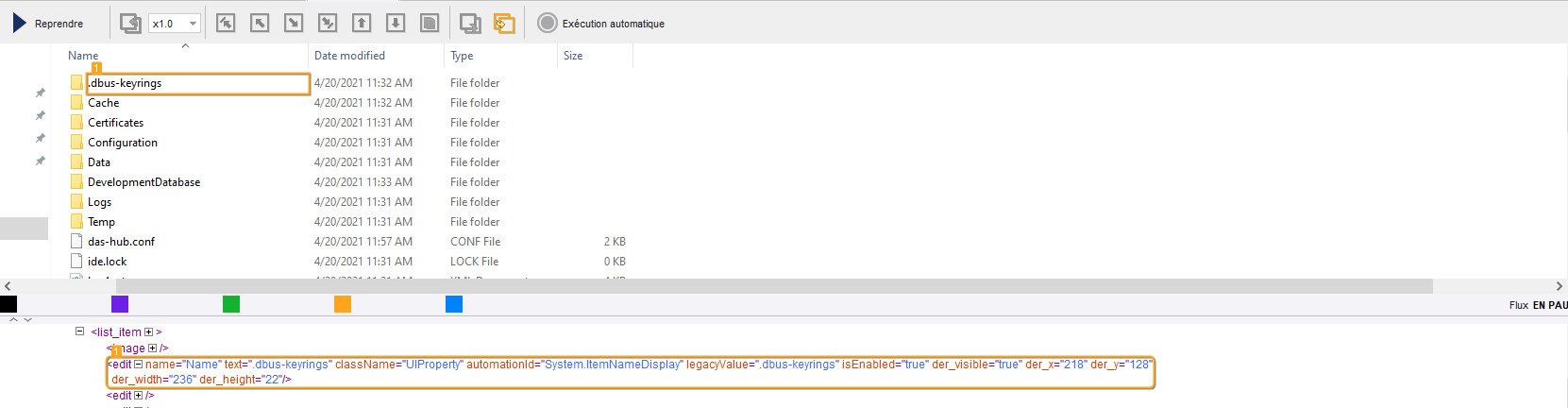This screenshot has width=1568, height=408.
Task: Collapse the highlighted edit element attributes
Action: 138,365
